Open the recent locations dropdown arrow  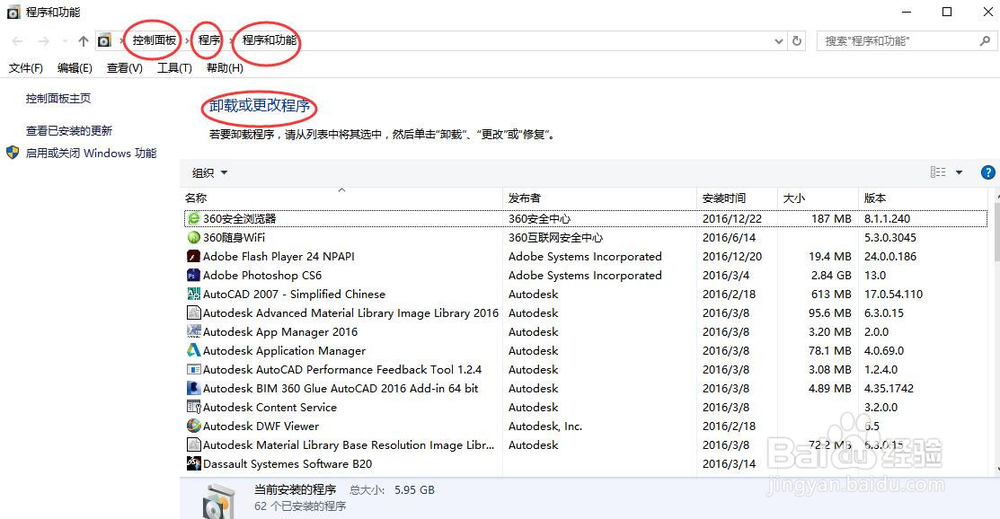coord(65,41)
